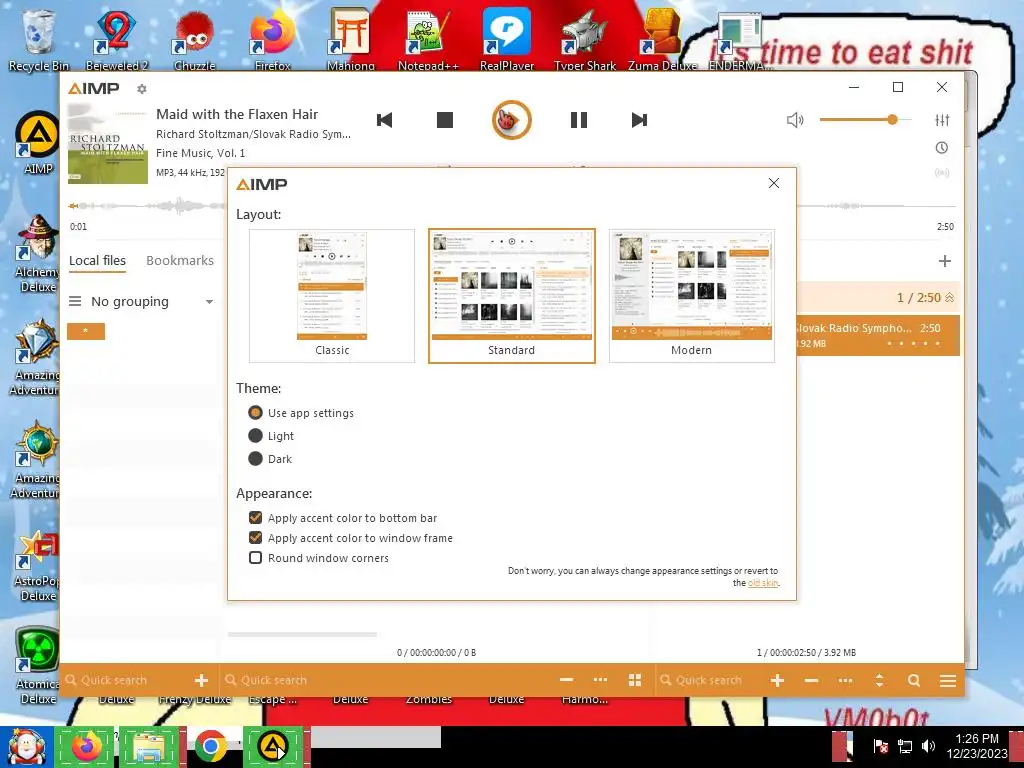Open AIMP settings gear icon
Image resolution: width=1024 pixels, height=768 pixels.
click(142, 89)
